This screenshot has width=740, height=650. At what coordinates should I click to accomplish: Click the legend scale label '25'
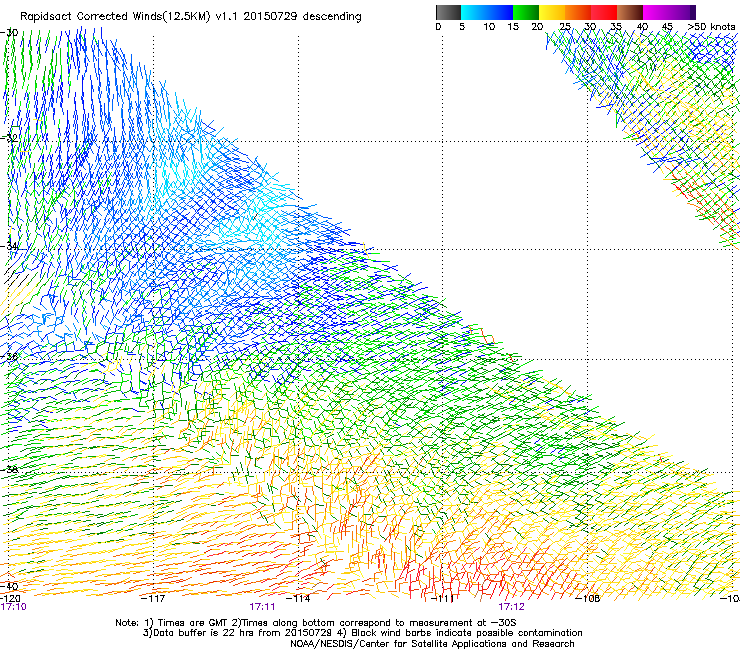point(564,27)
